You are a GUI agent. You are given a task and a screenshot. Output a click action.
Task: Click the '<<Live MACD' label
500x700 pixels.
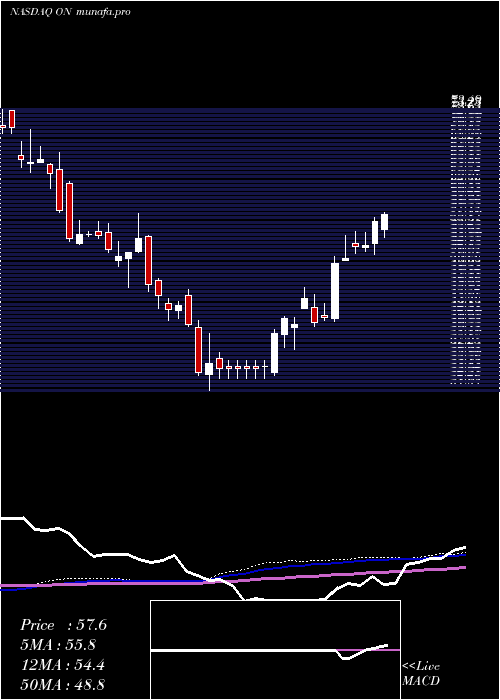click(x=421, y=673)
